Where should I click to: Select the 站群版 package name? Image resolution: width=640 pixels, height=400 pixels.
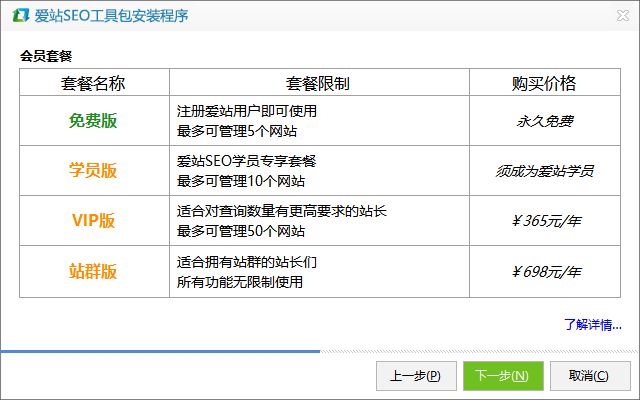(x=93, y=271)
